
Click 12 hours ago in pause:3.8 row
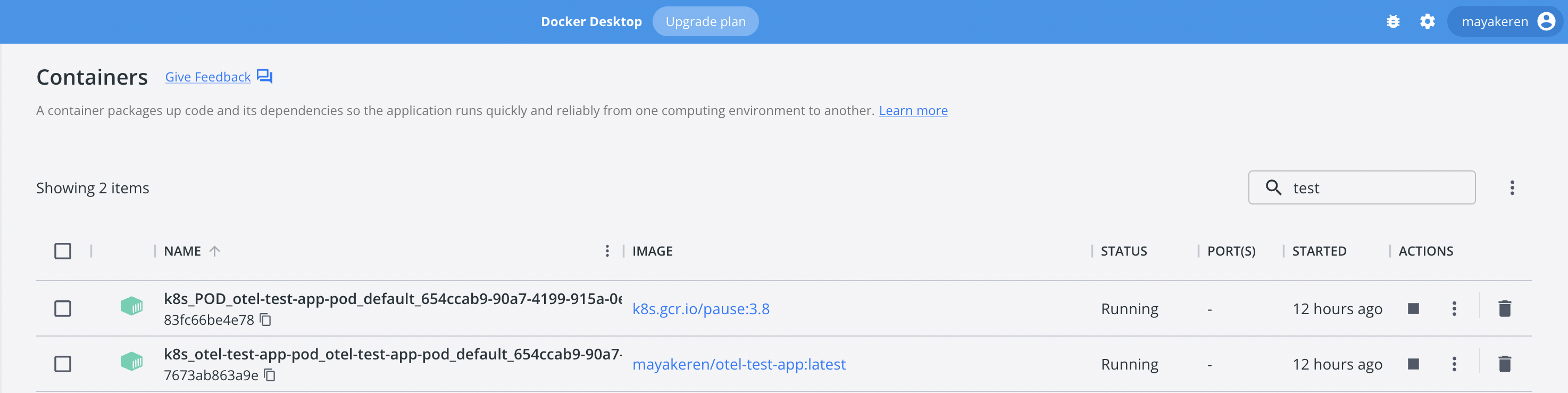(x=1337, y=309)
